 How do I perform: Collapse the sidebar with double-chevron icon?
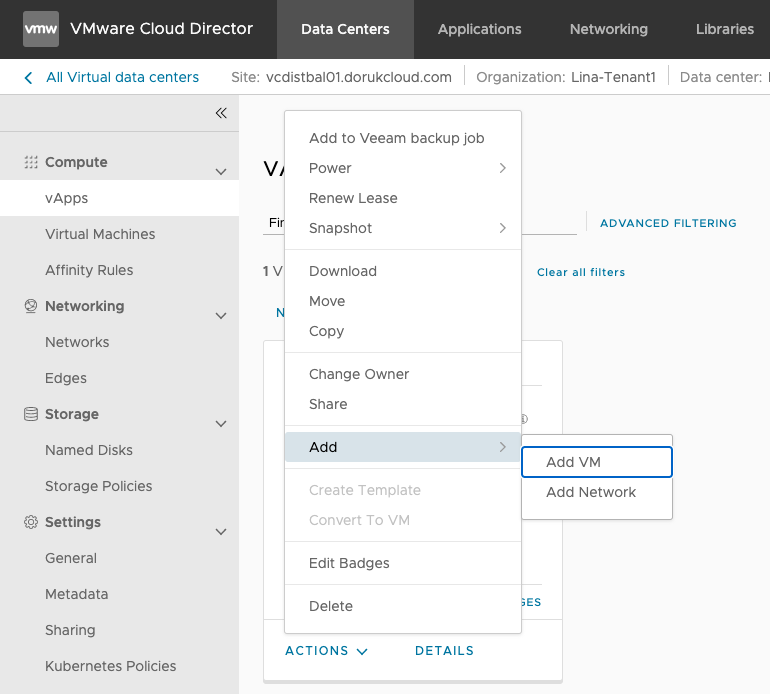(x=221, y=113)
